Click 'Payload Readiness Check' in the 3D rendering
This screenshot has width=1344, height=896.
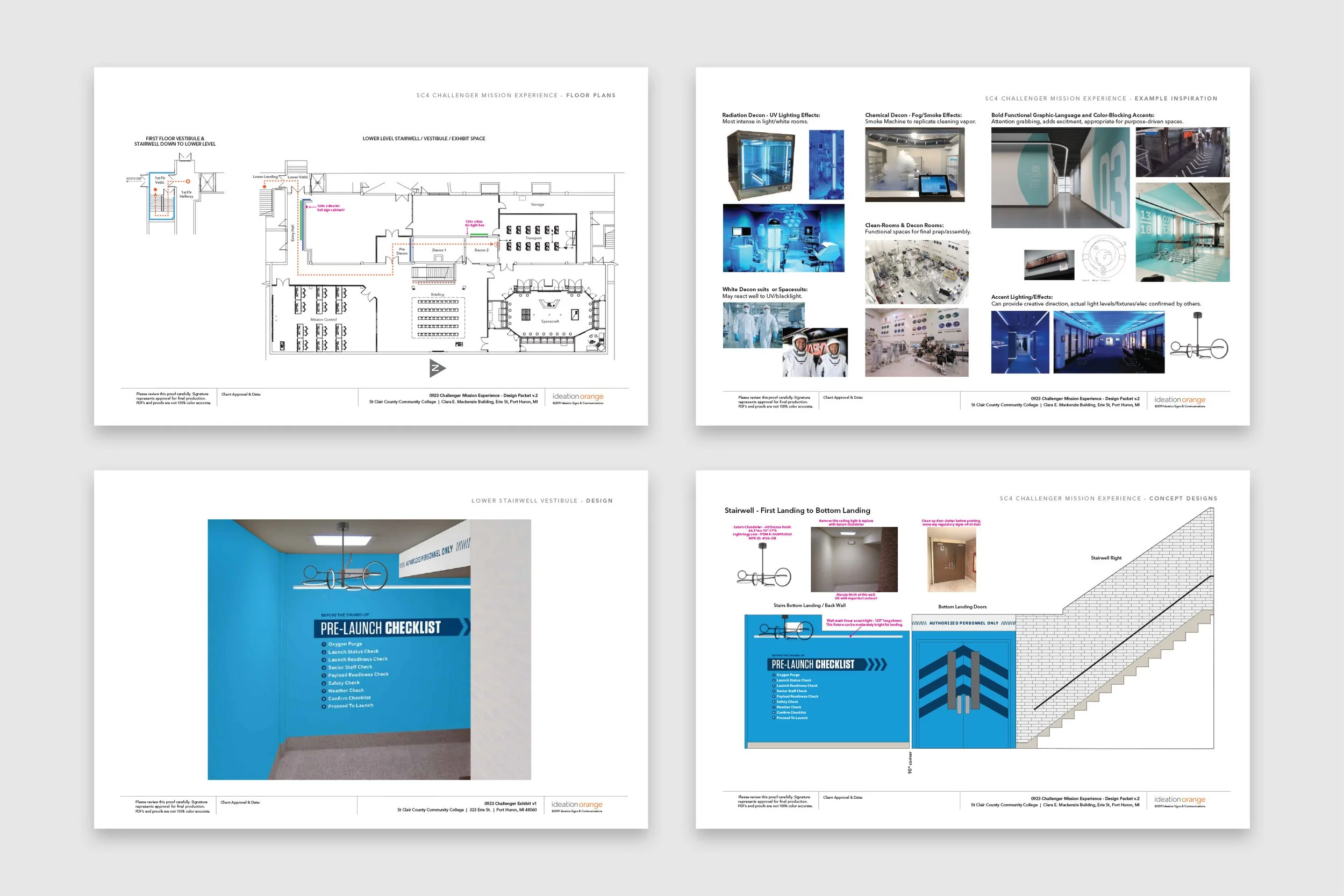(358, 675)
